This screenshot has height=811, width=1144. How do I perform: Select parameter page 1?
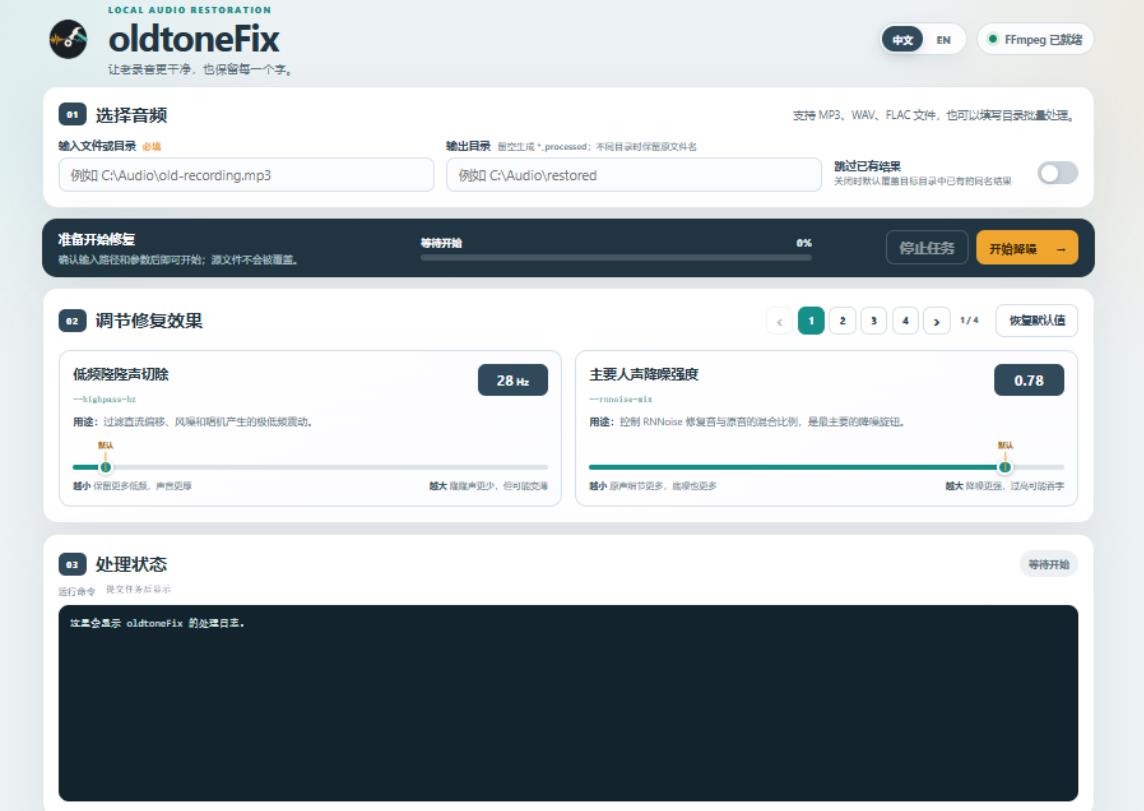(811, 321)
